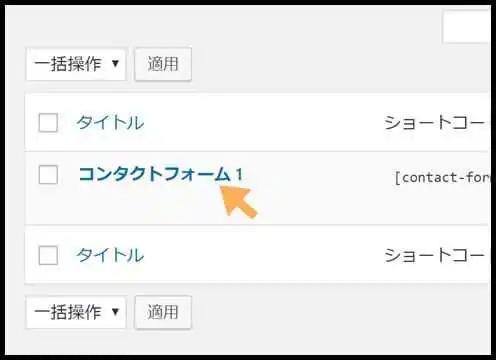
Task: Expand the bottom 一括操作 bulk actions dropdown
Action: coord(76,313)
